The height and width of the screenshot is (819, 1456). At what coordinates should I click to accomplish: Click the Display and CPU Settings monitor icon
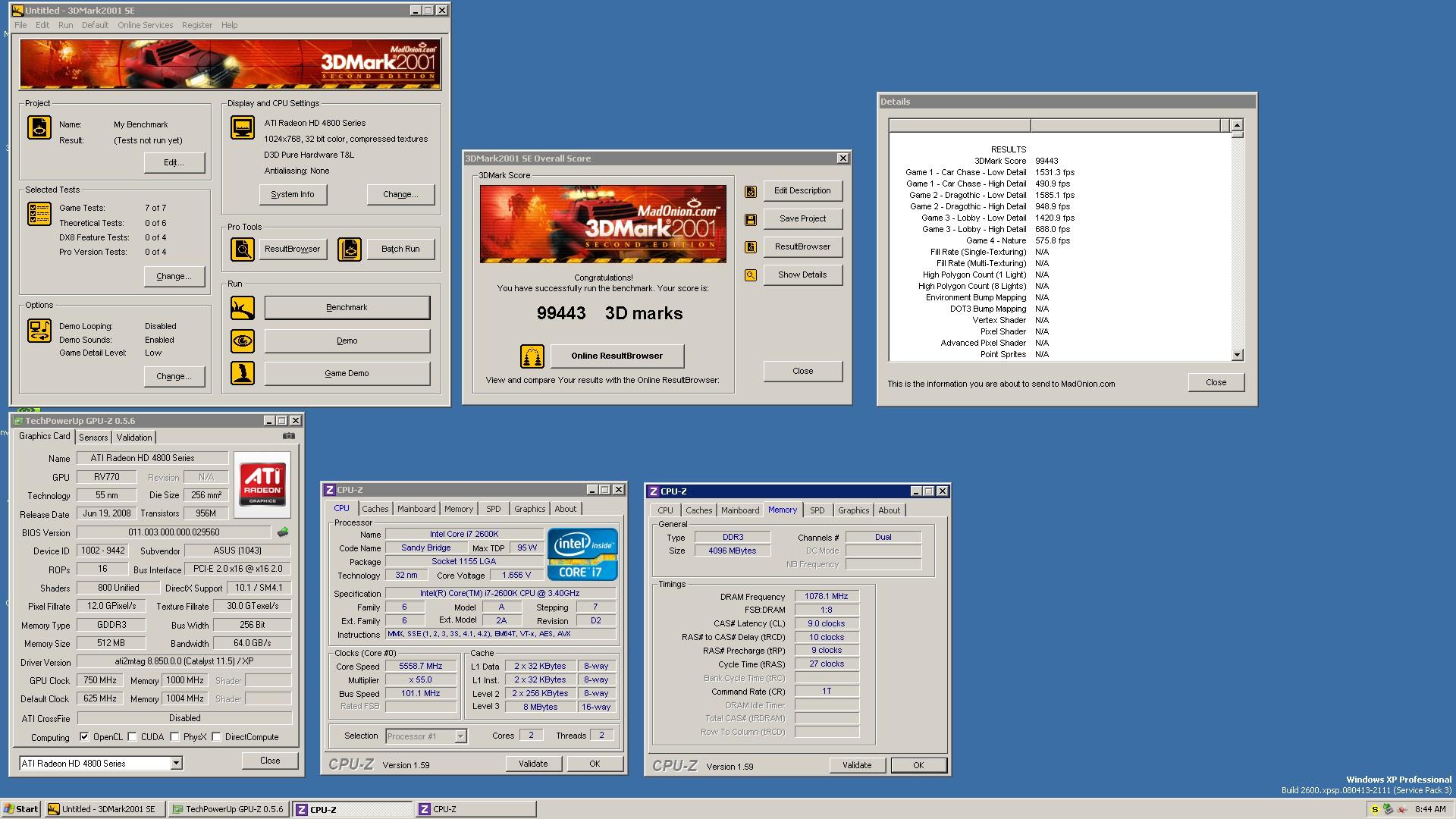pyautogui.click(x=243, y=127)
